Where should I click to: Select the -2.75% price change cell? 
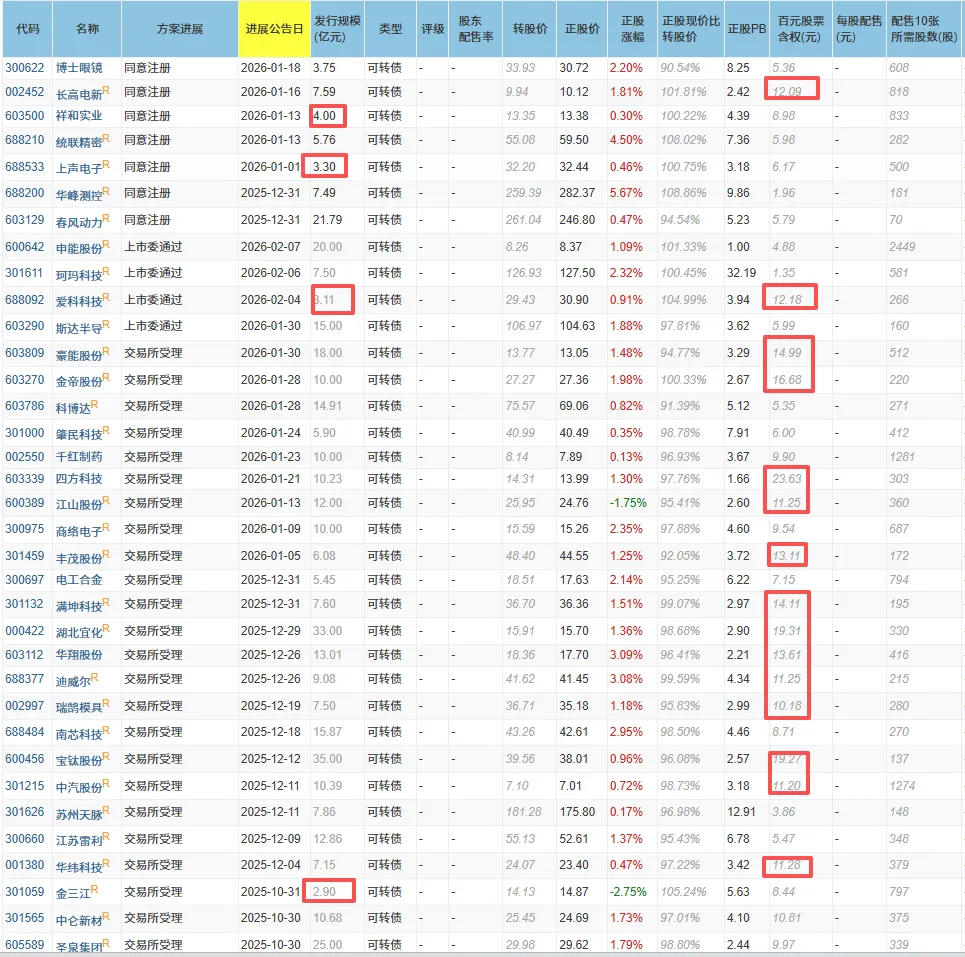click(628, 892)
